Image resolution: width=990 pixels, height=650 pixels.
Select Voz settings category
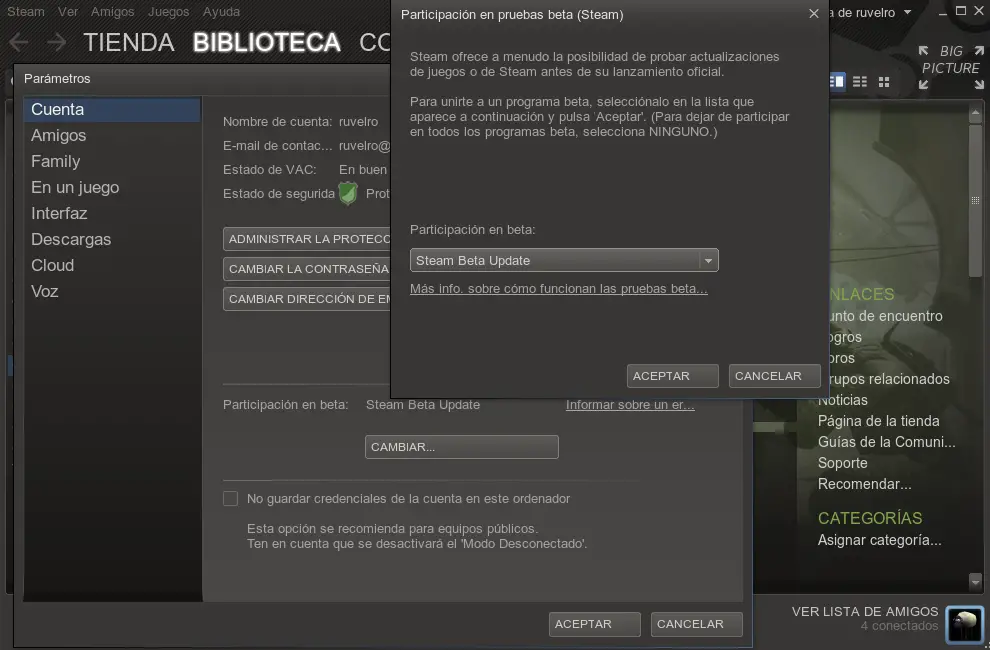112,291
